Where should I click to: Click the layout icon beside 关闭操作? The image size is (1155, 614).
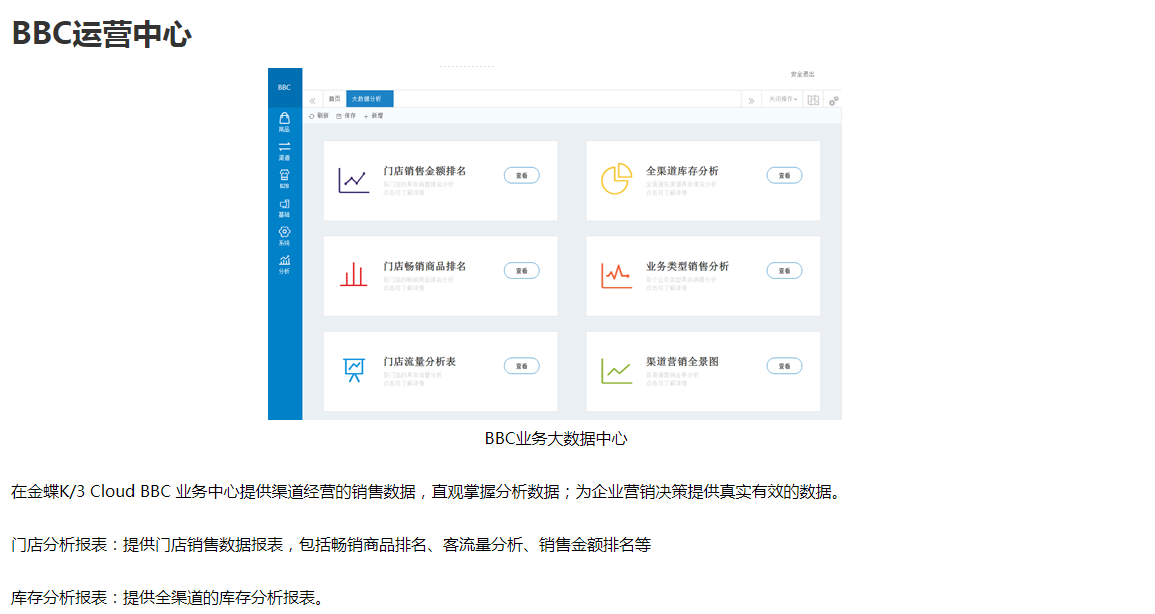coord(813,100)
